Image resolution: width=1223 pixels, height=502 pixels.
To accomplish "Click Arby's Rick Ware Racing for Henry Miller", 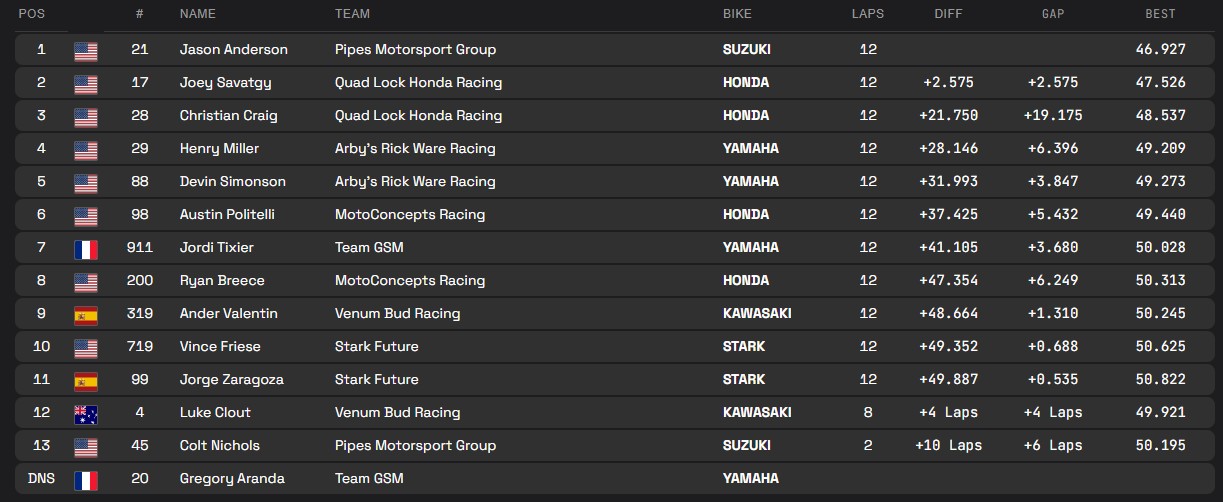I will (x=415, y=149).
